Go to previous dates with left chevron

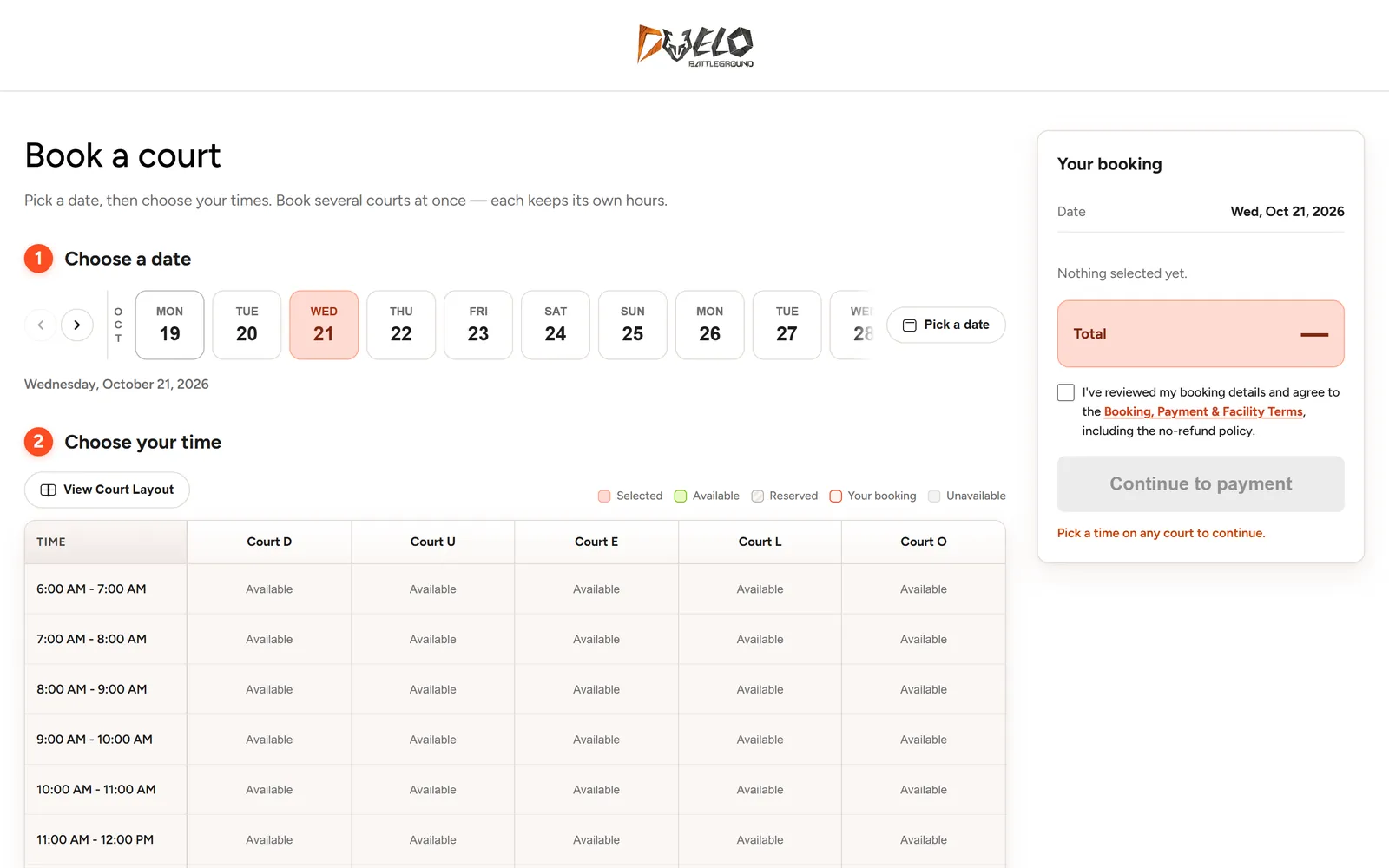(41, 325)
